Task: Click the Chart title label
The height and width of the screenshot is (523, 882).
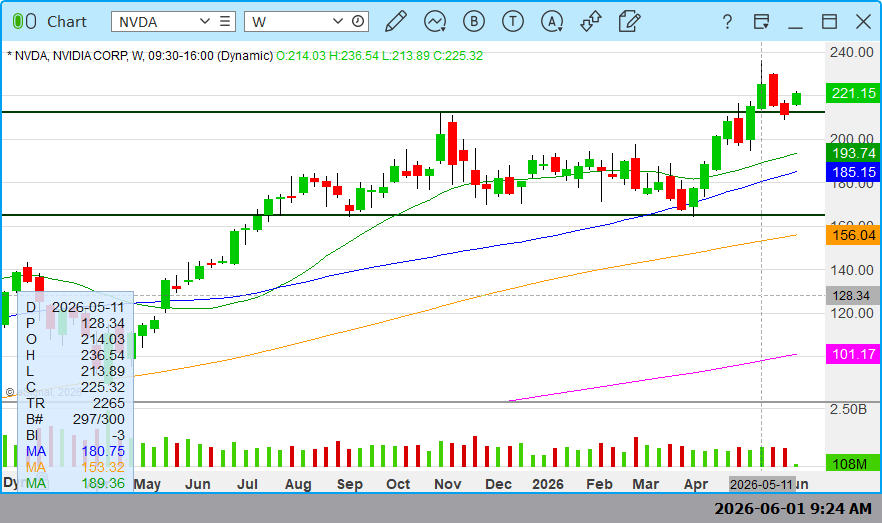Action: [66, 21]
